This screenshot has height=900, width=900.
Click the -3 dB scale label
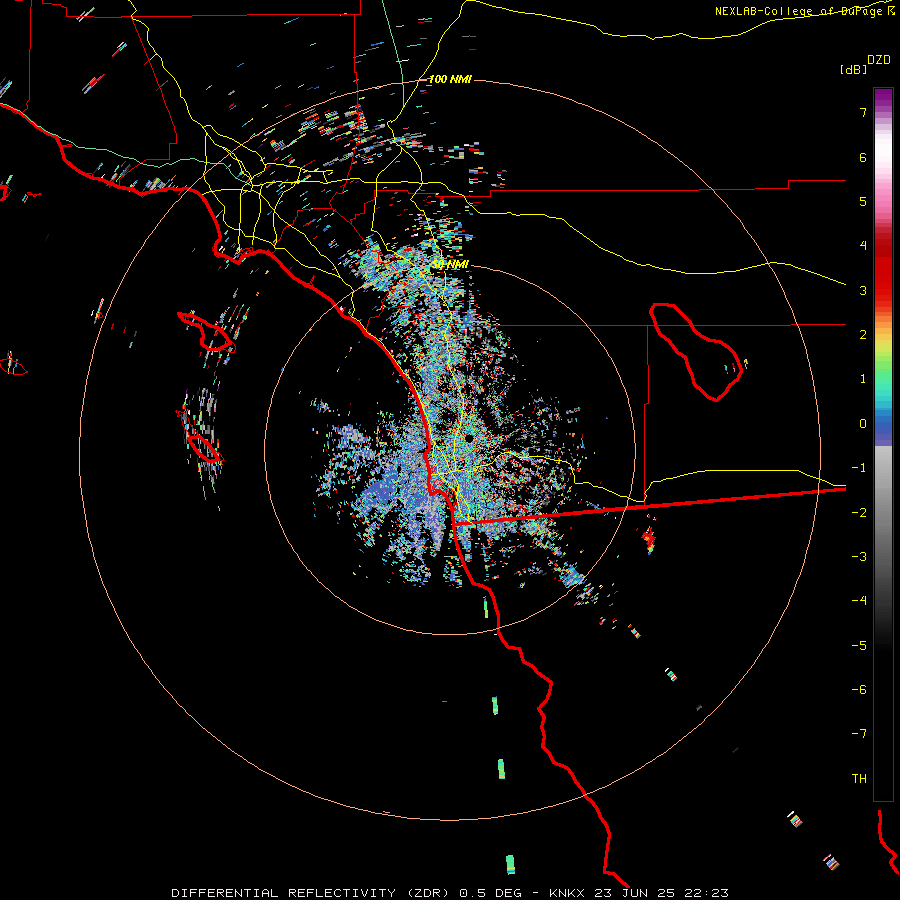(x=859, y=556)
